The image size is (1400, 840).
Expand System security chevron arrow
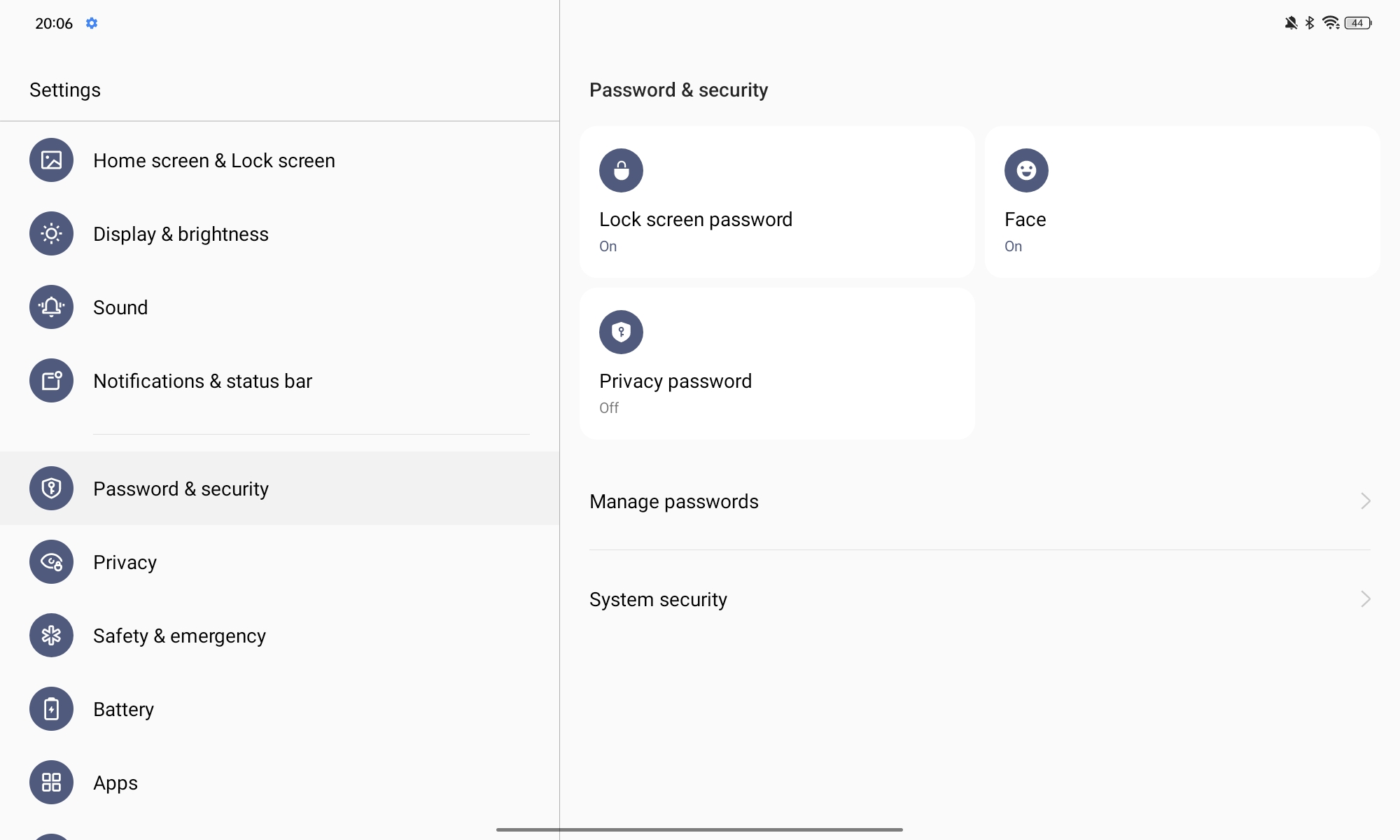(x=1365, y=599)
